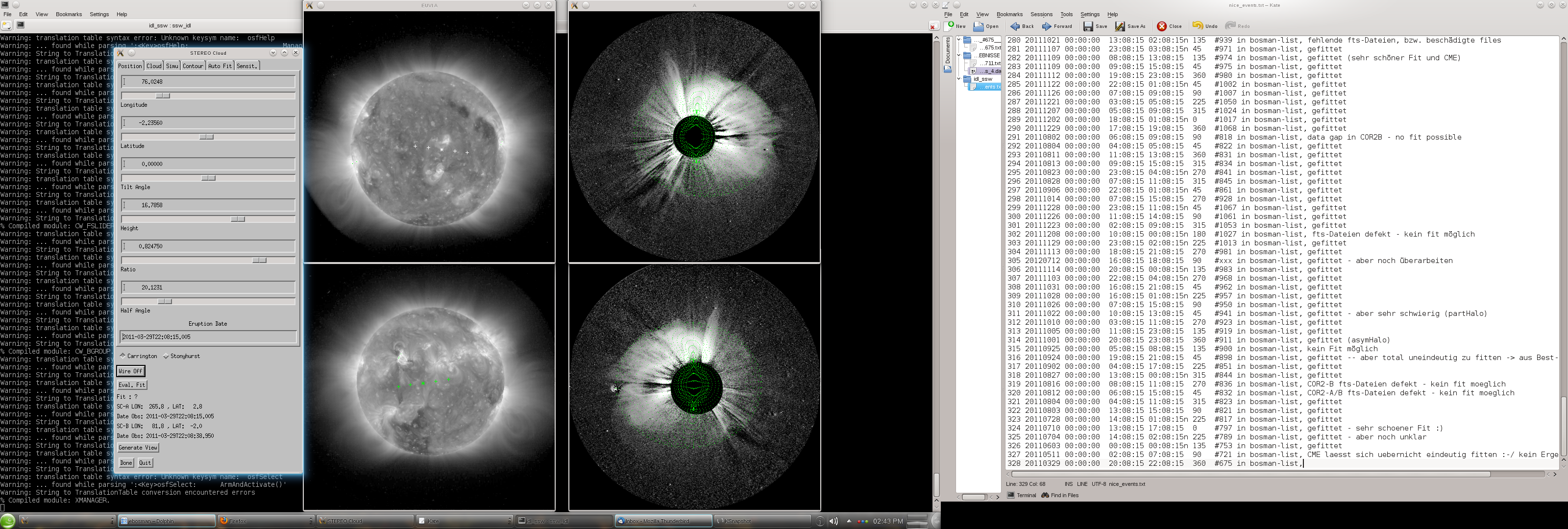Click the volume icon in system tray
The height and width of the screenshot is (529, 1568).
click(x=833, y=521)
